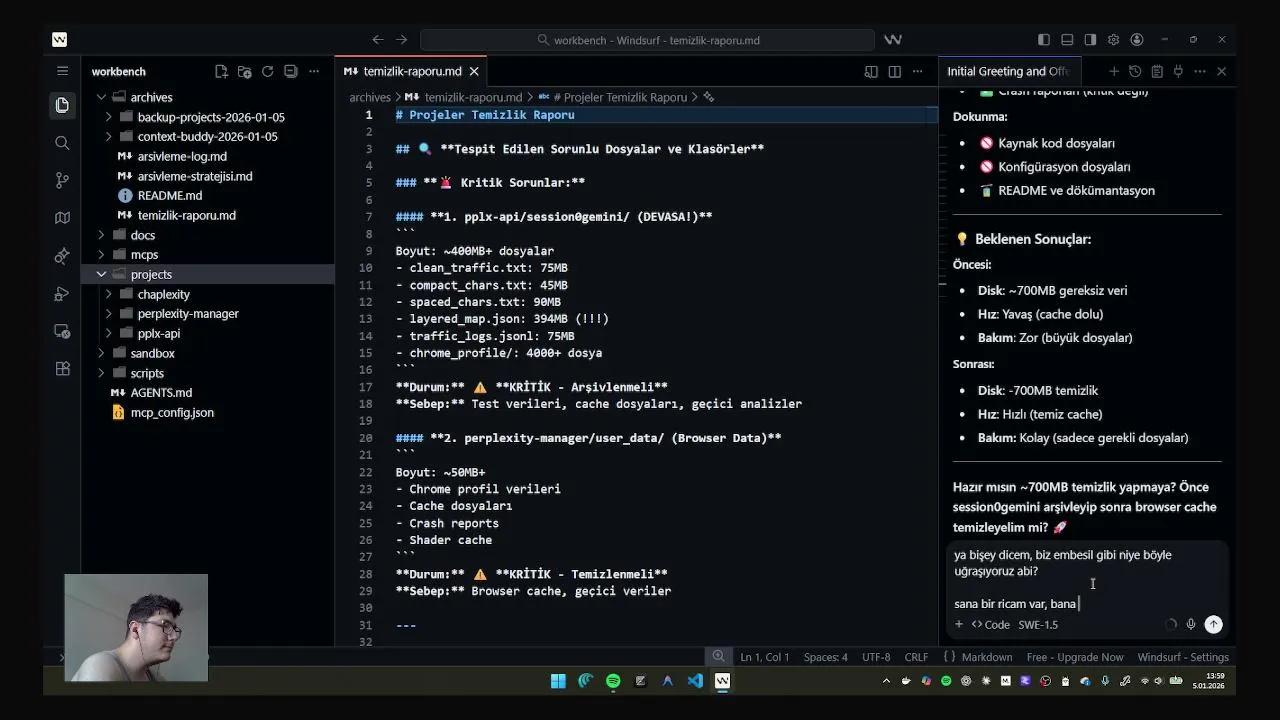Open editor more actions ellipsis

[x=917, y=71]
